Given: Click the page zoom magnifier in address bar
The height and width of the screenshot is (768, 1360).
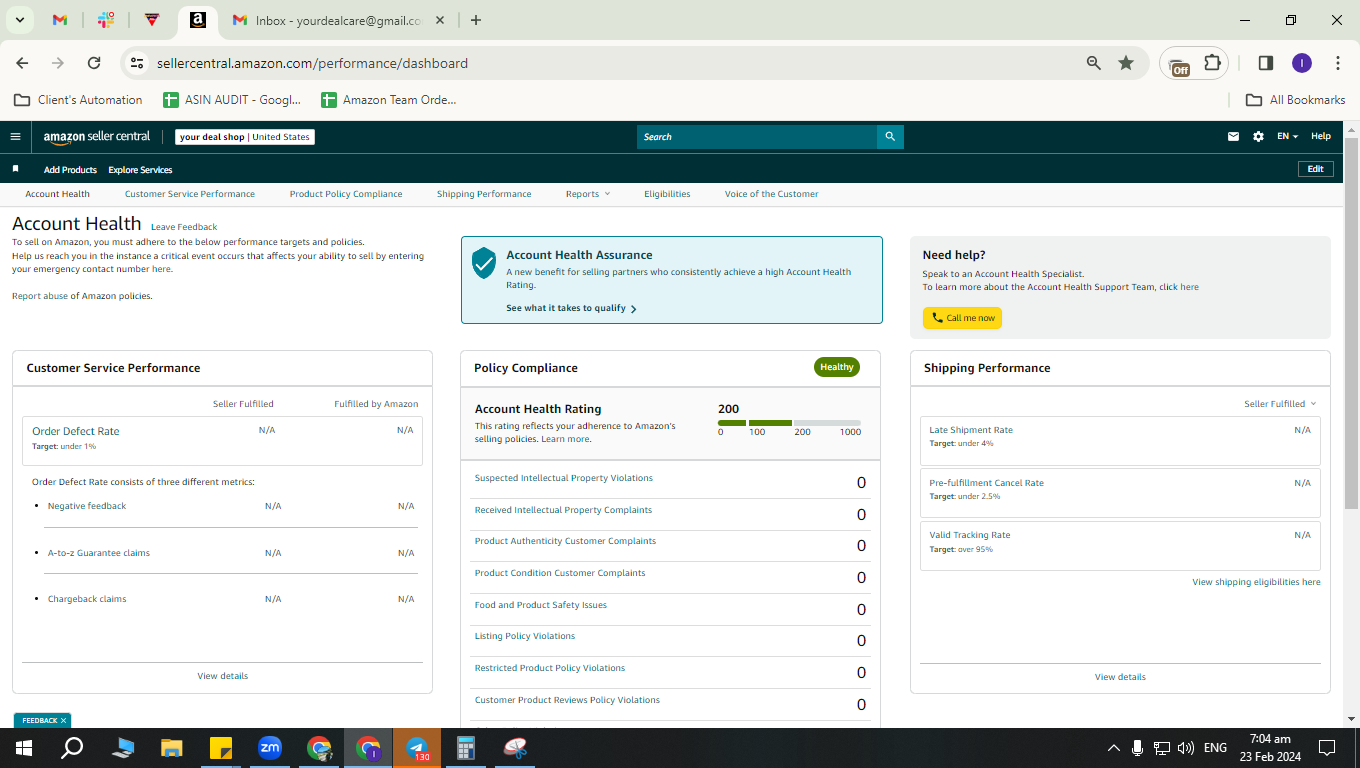Looking at the screenshot, I should click(x=1094, y=63).
